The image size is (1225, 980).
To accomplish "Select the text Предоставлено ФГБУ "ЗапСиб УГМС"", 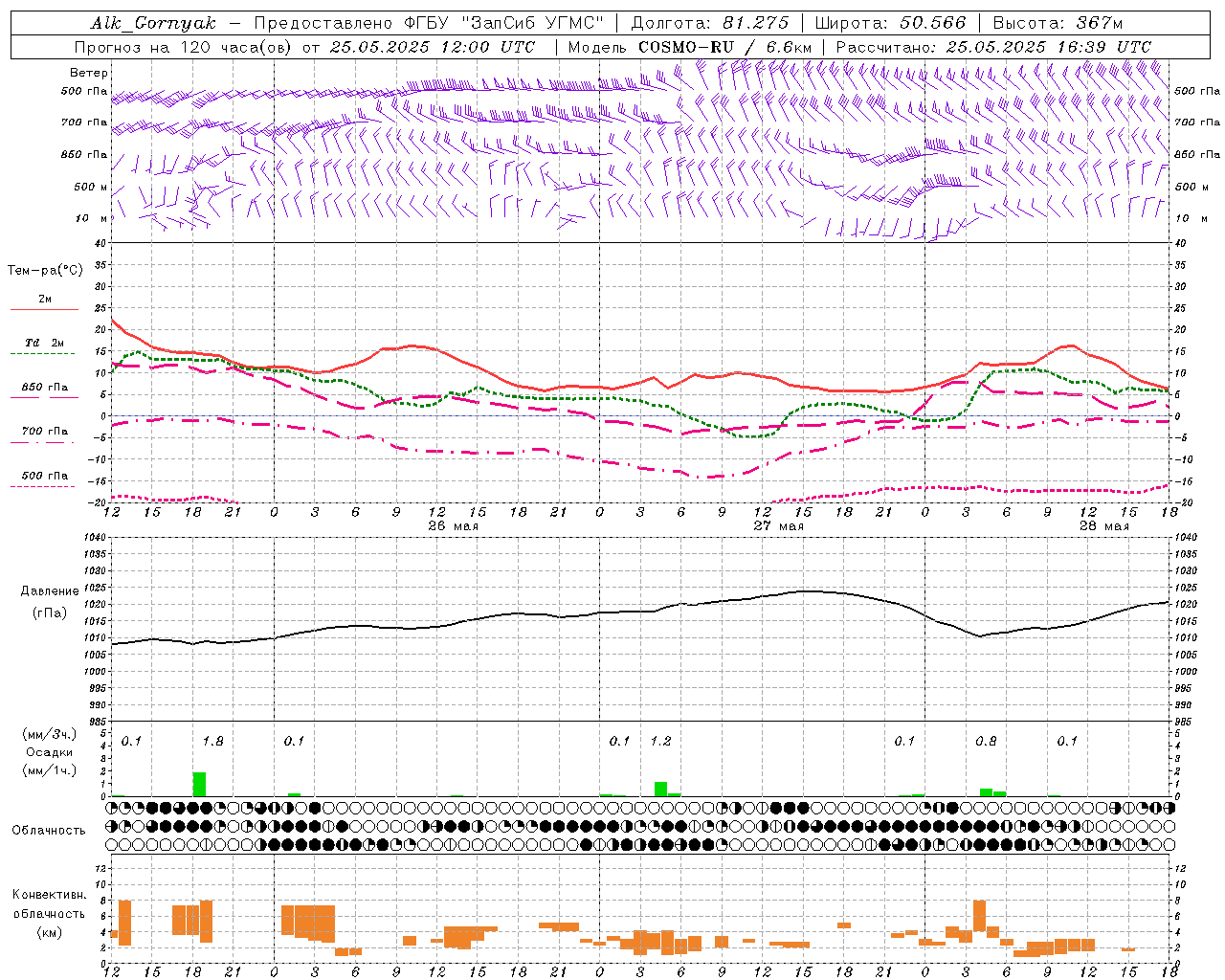I will [x=430, y=23].
